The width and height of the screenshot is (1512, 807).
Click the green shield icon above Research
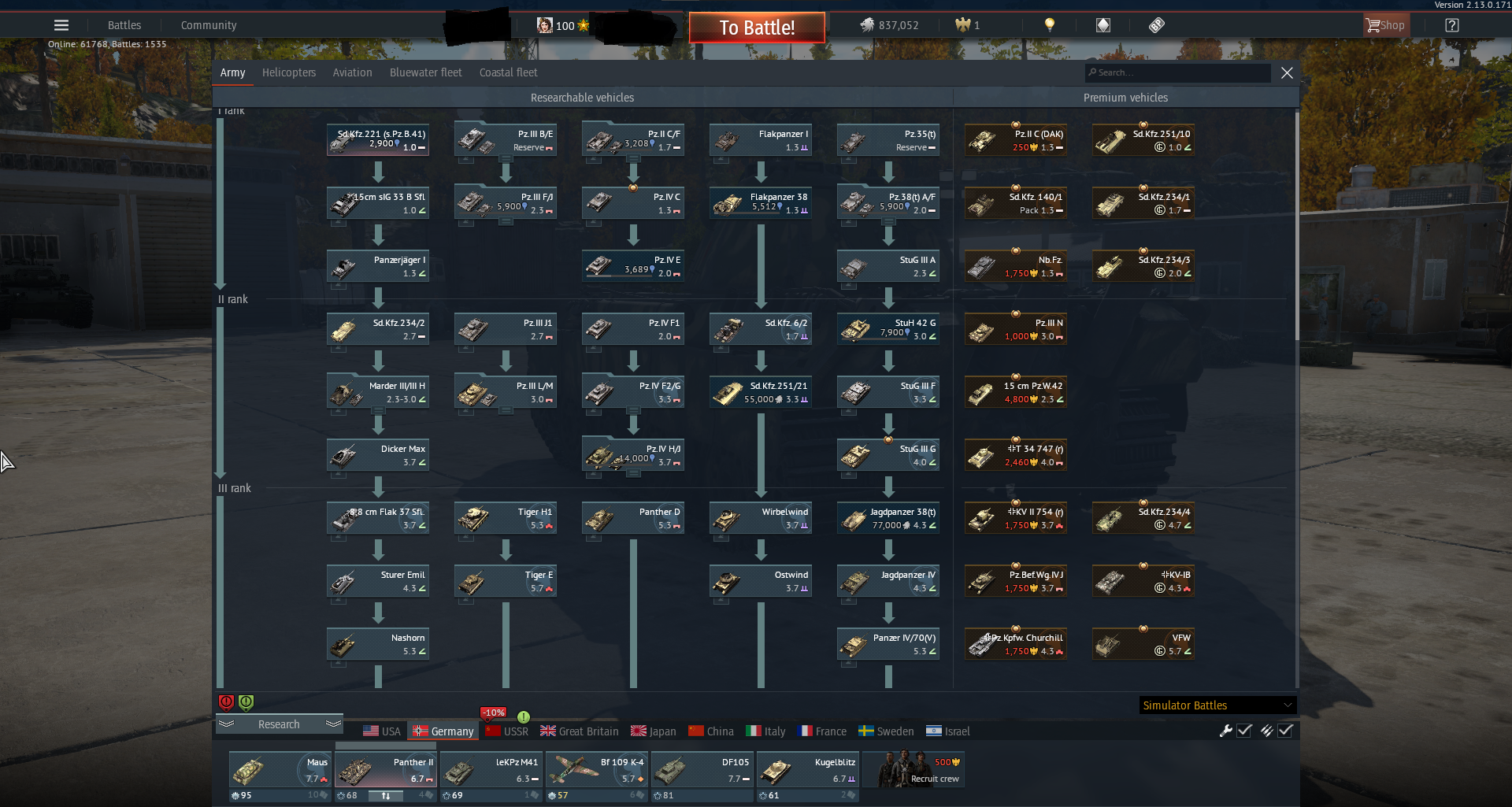[x=246, y=701]
